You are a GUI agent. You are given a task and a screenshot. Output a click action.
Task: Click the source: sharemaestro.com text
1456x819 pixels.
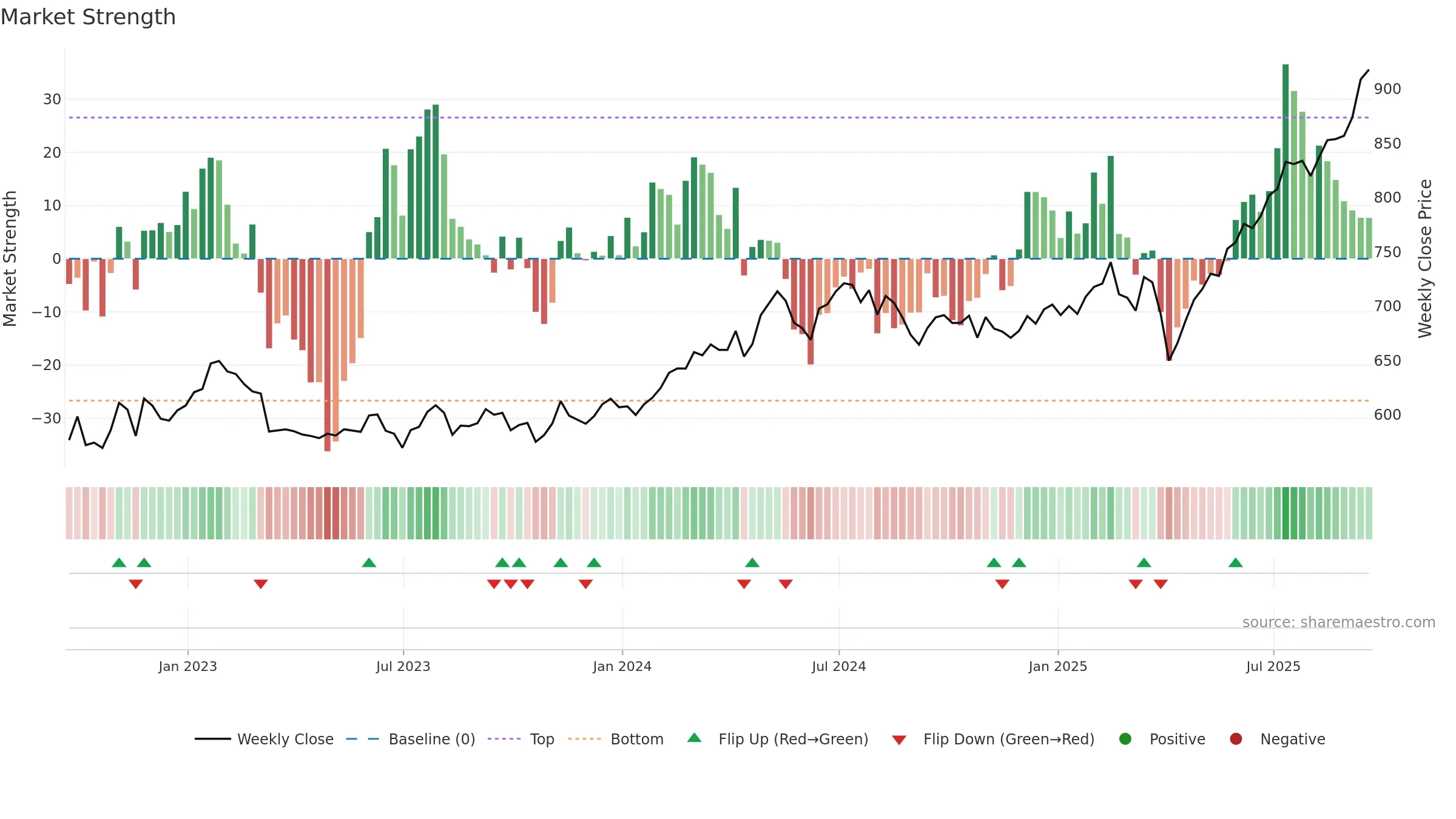pyautogui.click(x=1339, y=622)
